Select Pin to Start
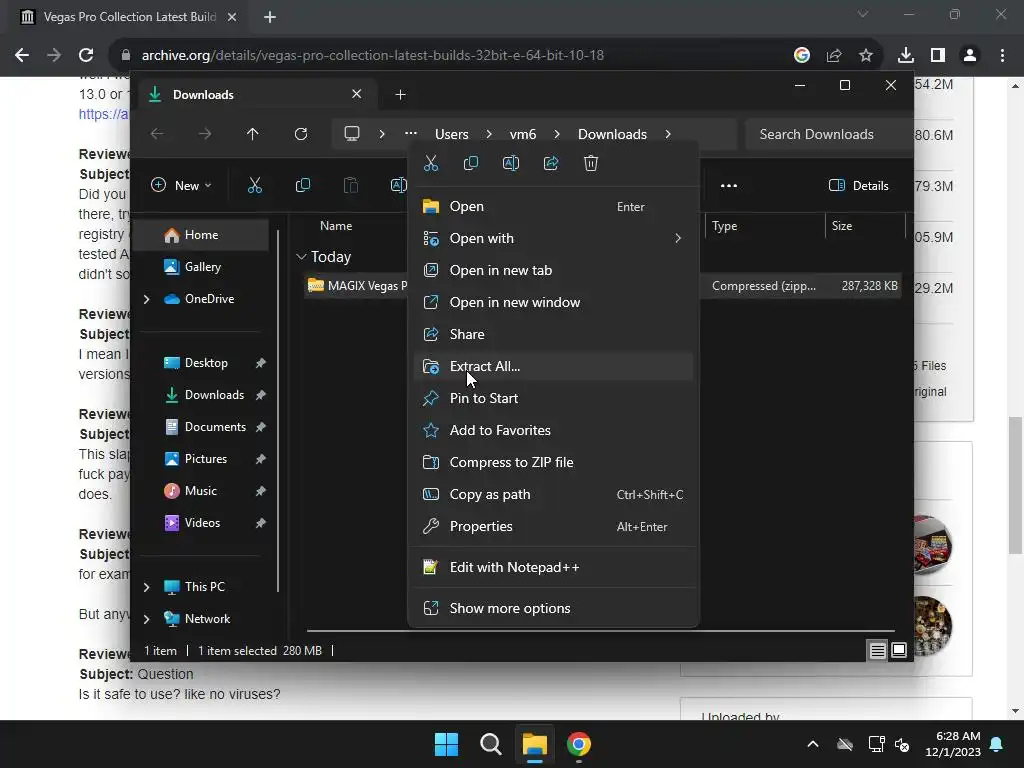The image size is (1024, 768). click(553, 398)
